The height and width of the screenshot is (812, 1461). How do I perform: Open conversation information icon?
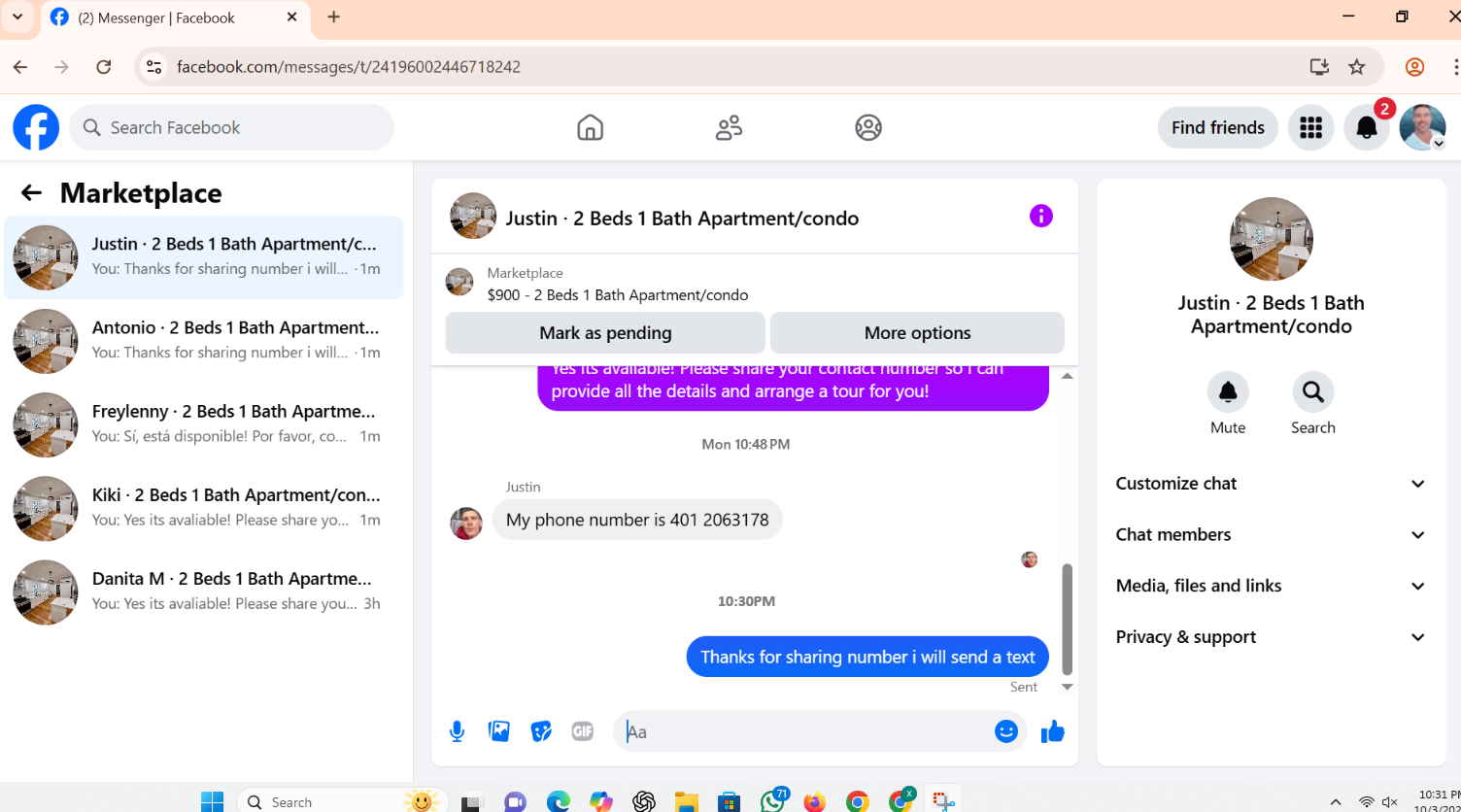click(x=1040, y=216)
